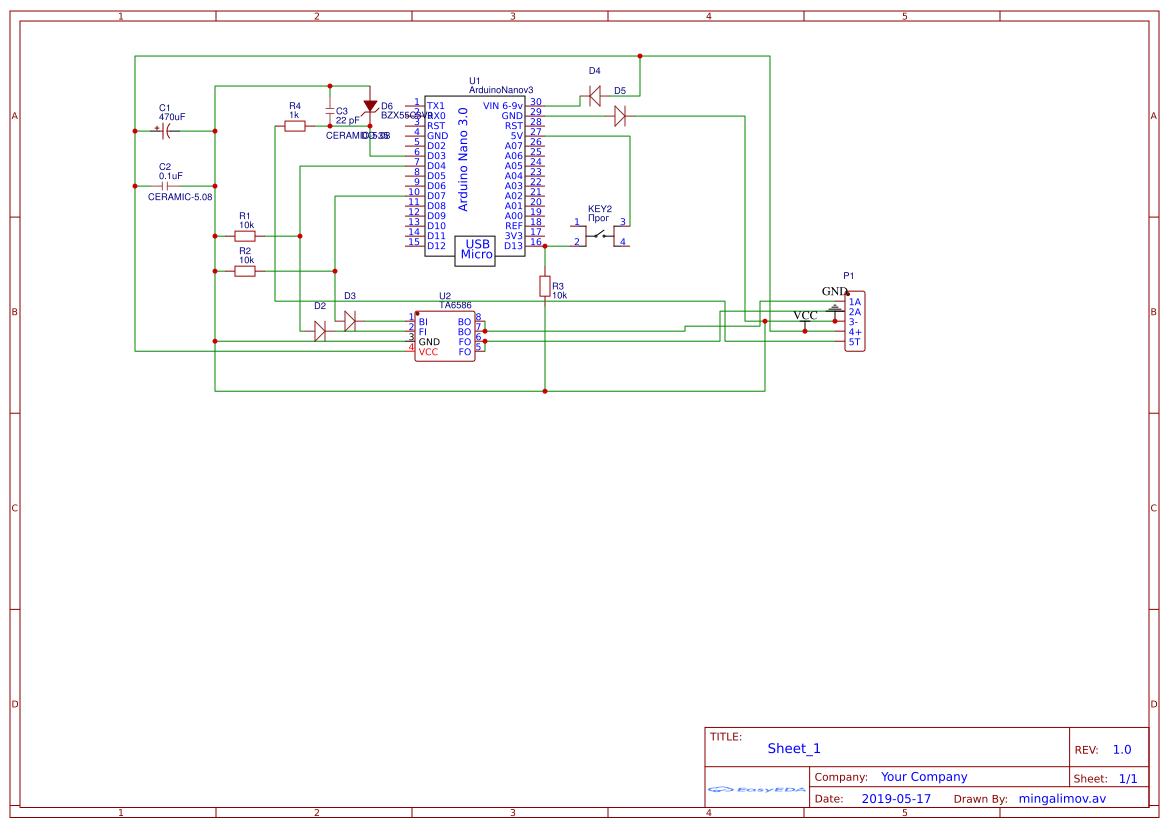Select the BZX55C3V3 zener diode D6
Screen dimensions: 1169x828
point(371,107)
